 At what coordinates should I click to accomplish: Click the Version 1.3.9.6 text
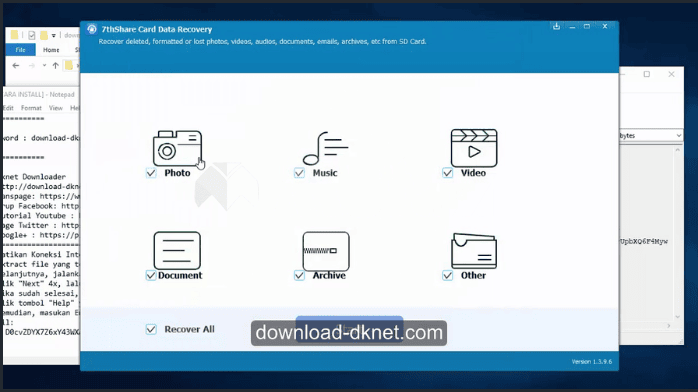592,362
